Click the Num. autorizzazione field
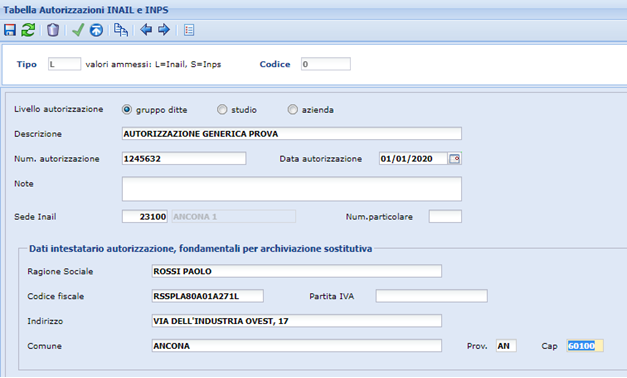This screenshot has height=378, width=627. coord(184,158)
